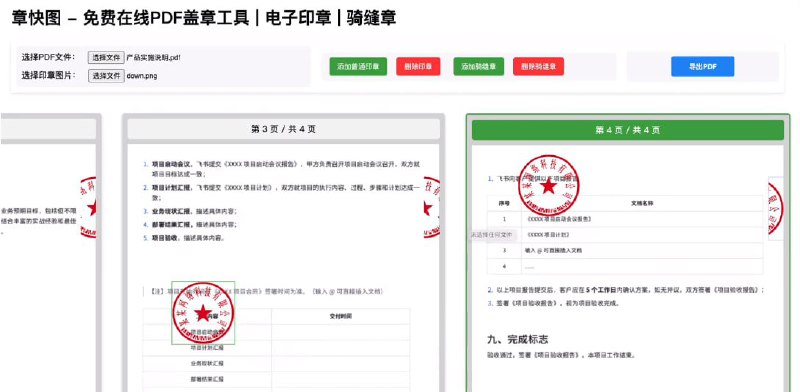
Task: Click the red 删除印章 button
Action: 418,66
